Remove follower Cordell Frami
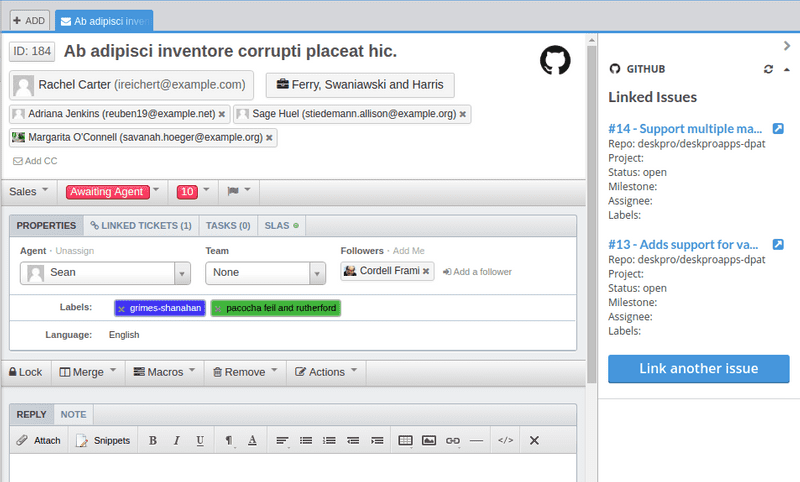 [x=426, y=271]
